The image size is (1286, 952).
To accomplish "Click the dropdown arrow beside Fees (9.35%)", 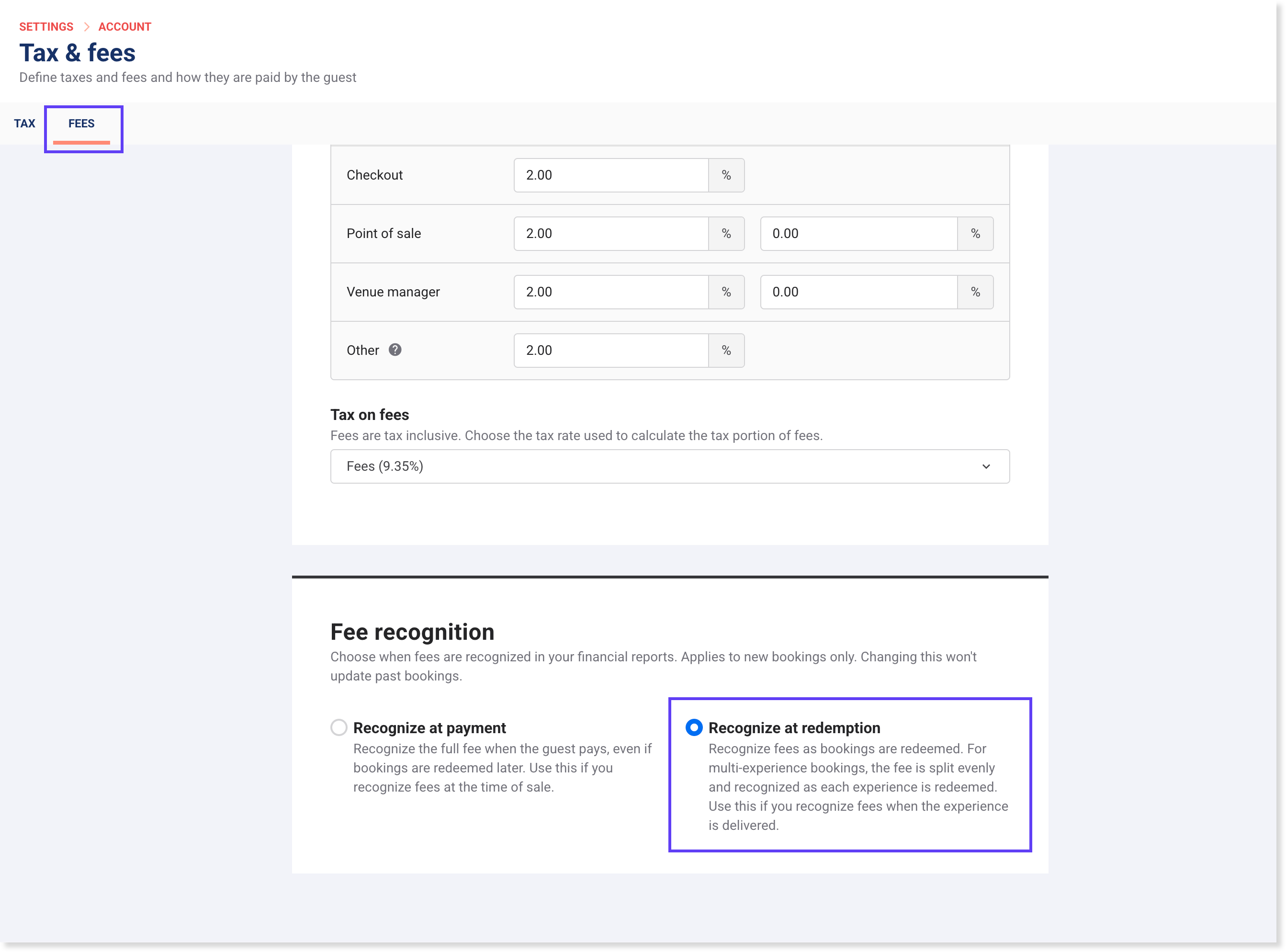I will click(x=986, y=466).
